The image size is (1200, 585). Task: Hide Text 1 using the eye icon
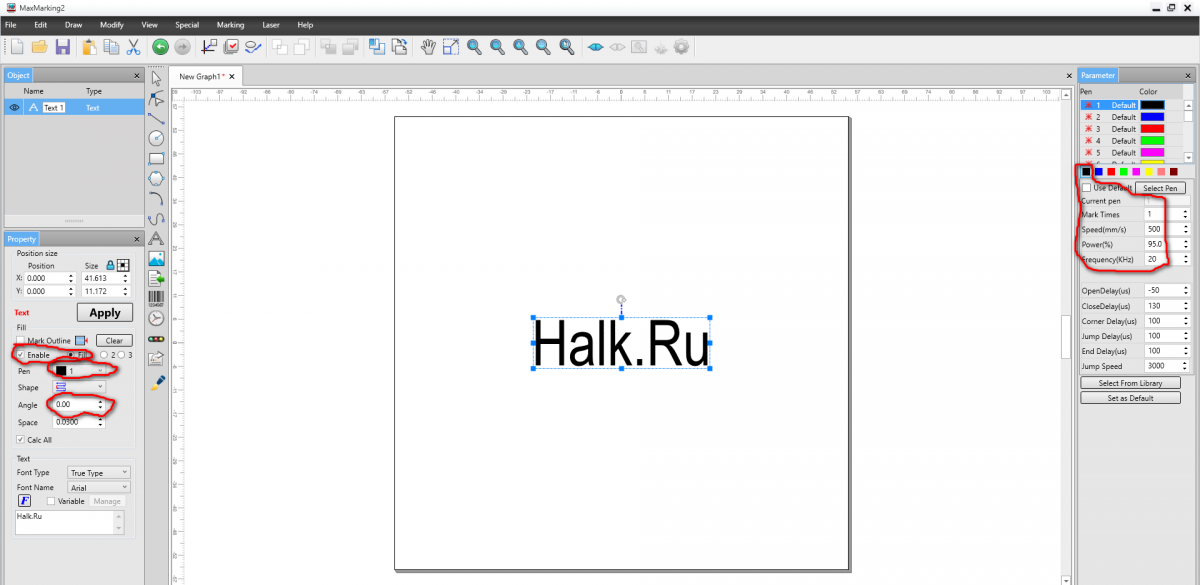click(x=15, y=107)
